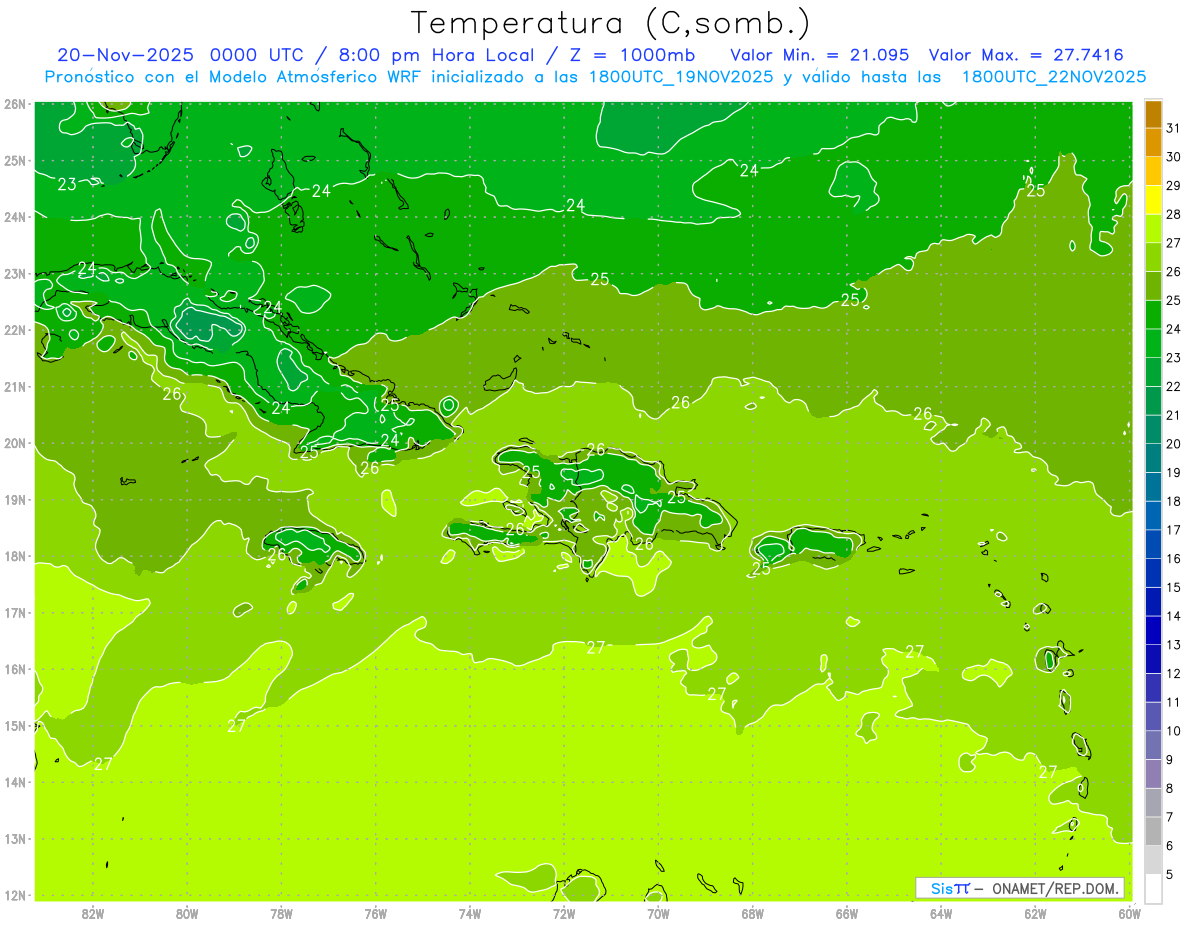Select legend swatch between 29 and 30
The width and height of the screenshot is (1200, 927).
point(1153,171)
